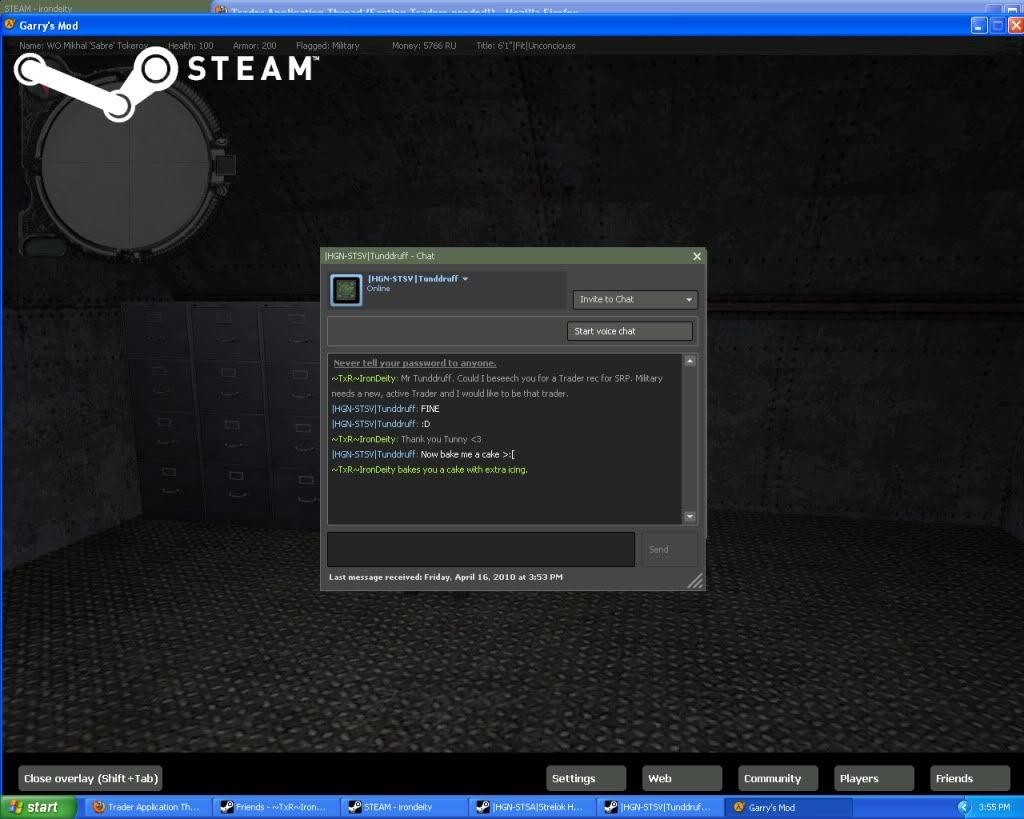The image size is (1024, 819).
Task: Click the bakes you a cake with extra icing line
Action: point(429,470)
